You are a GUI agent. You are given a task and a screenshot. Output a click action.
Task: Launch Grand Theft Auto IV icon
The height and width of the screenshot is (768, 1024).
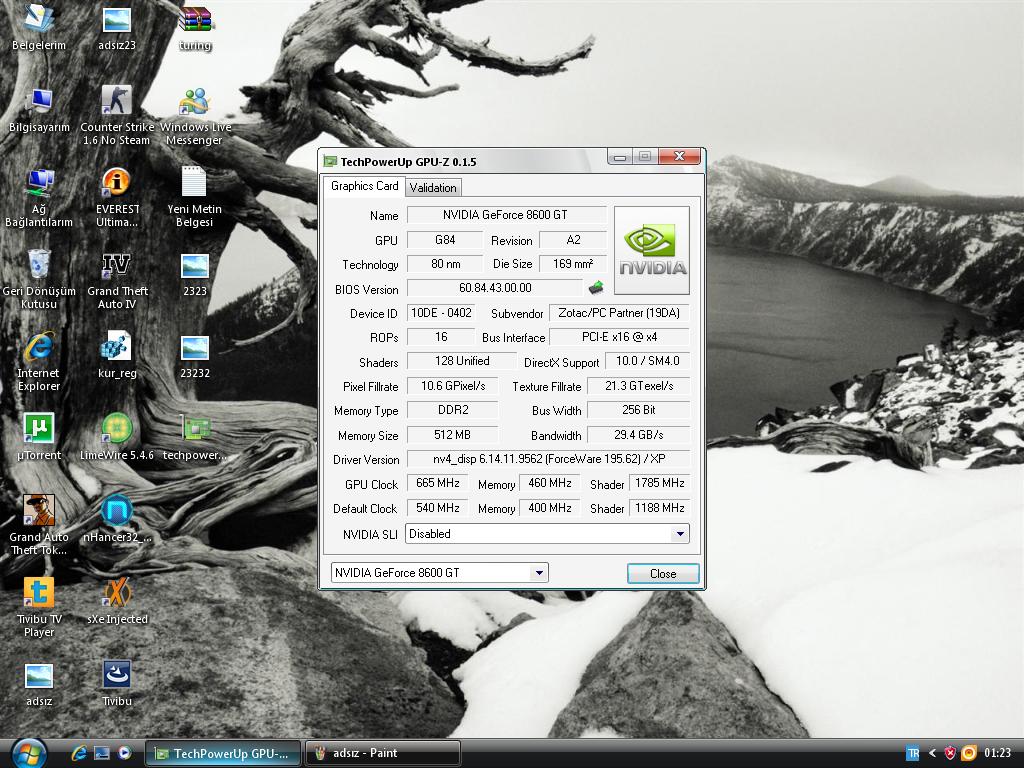[x=117, y=280]
